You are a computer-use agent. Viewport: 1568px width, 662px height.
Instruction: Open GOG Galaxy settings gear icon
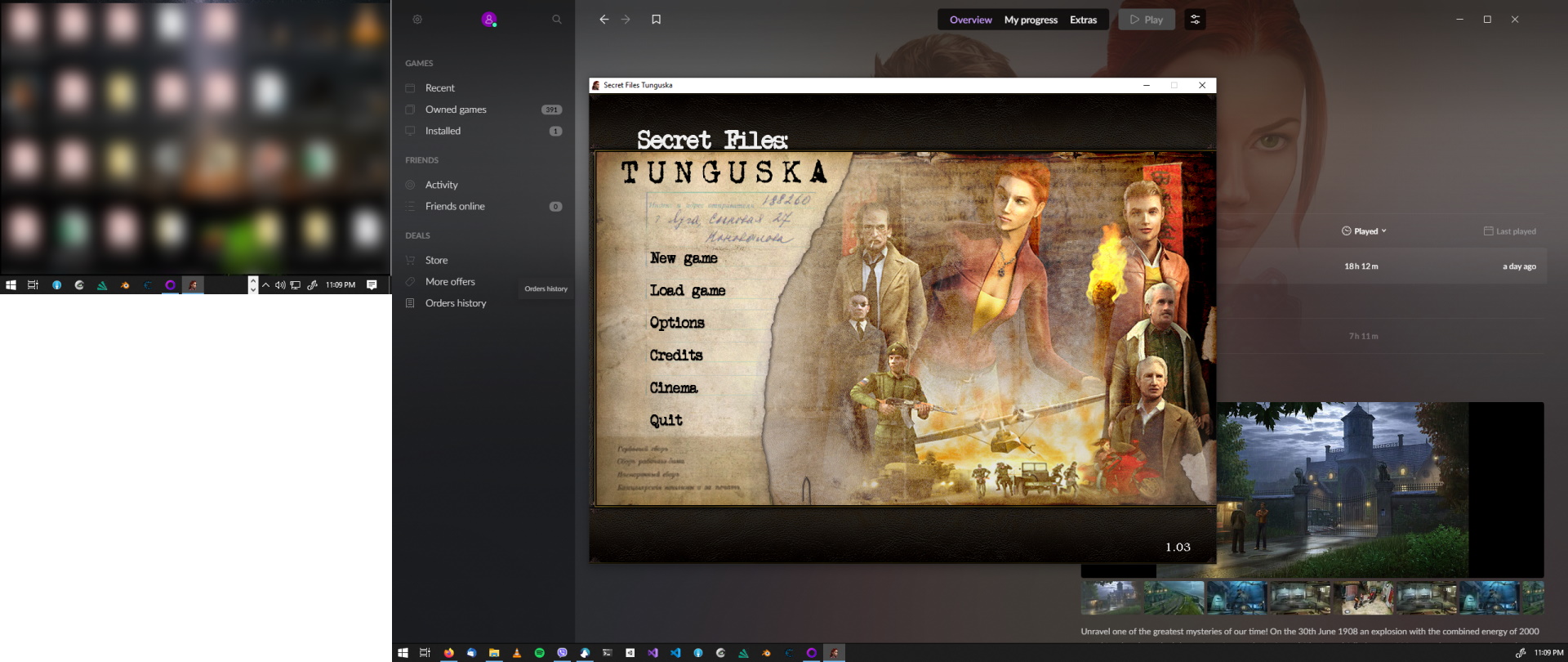pos(417,19)
